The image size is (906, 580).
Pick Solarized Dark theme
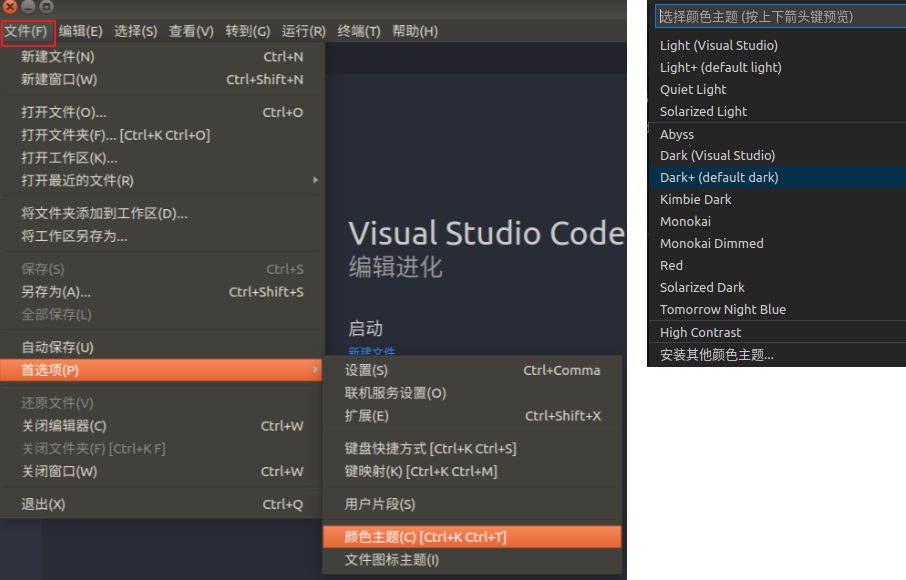(777, 287)
